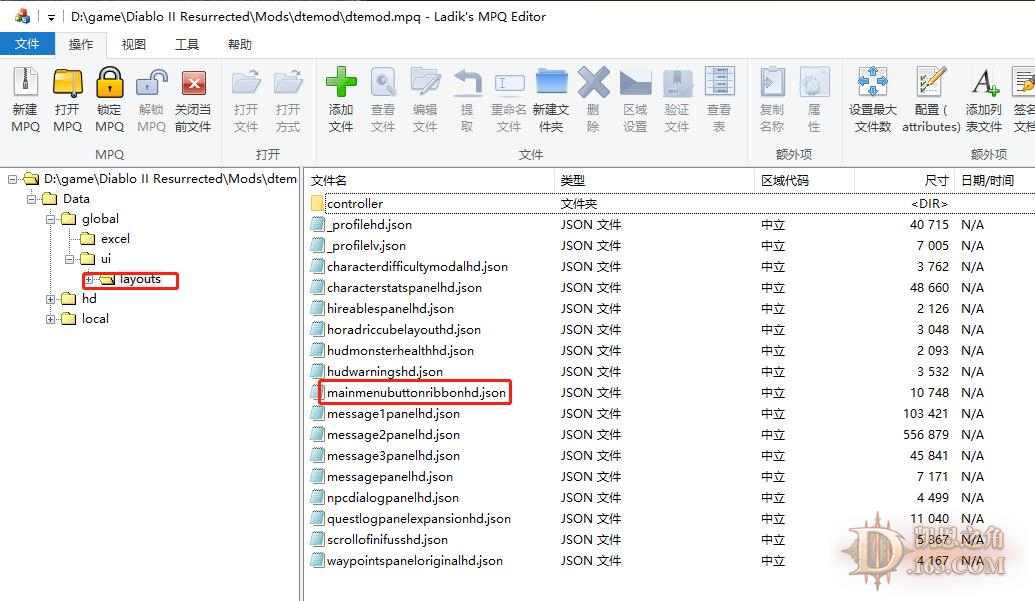Select questlogpanelexpansionhd.json in the list
This screenshot has width=1035, height=601.
pyautogui.click(x=418, y=519)
